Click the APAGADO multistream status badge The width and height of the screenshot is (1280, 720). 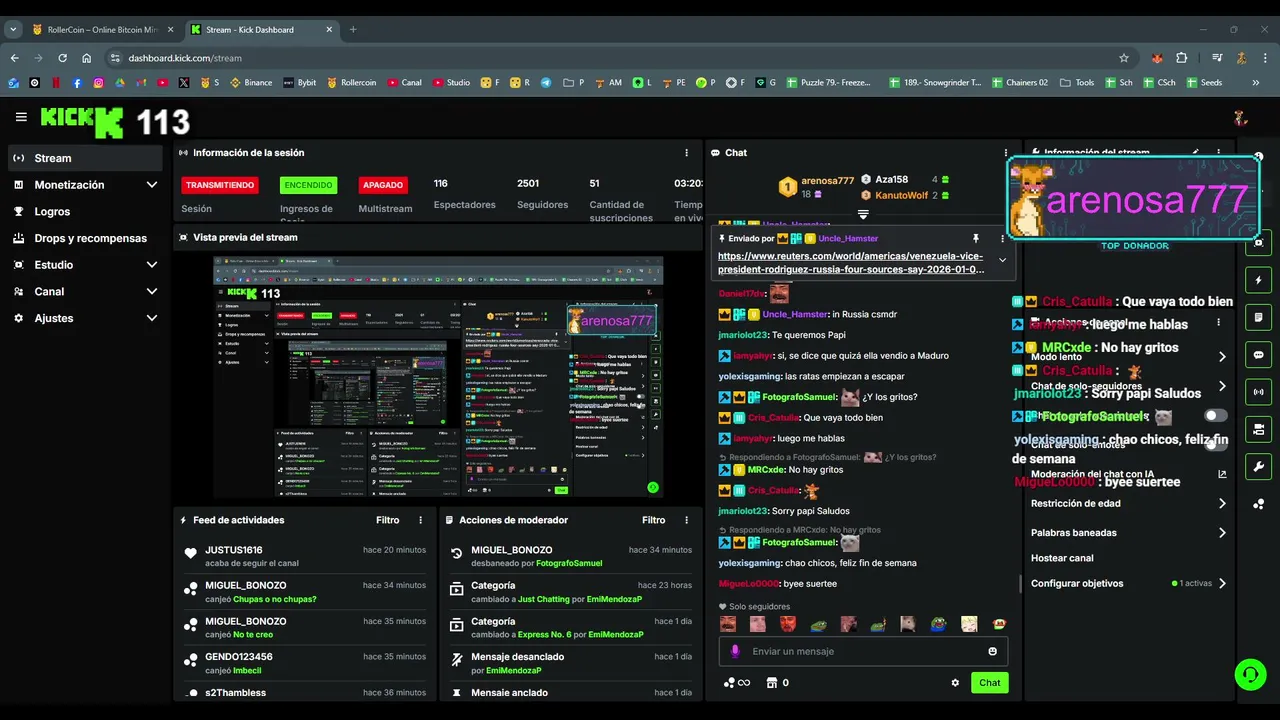coord(383,185)
